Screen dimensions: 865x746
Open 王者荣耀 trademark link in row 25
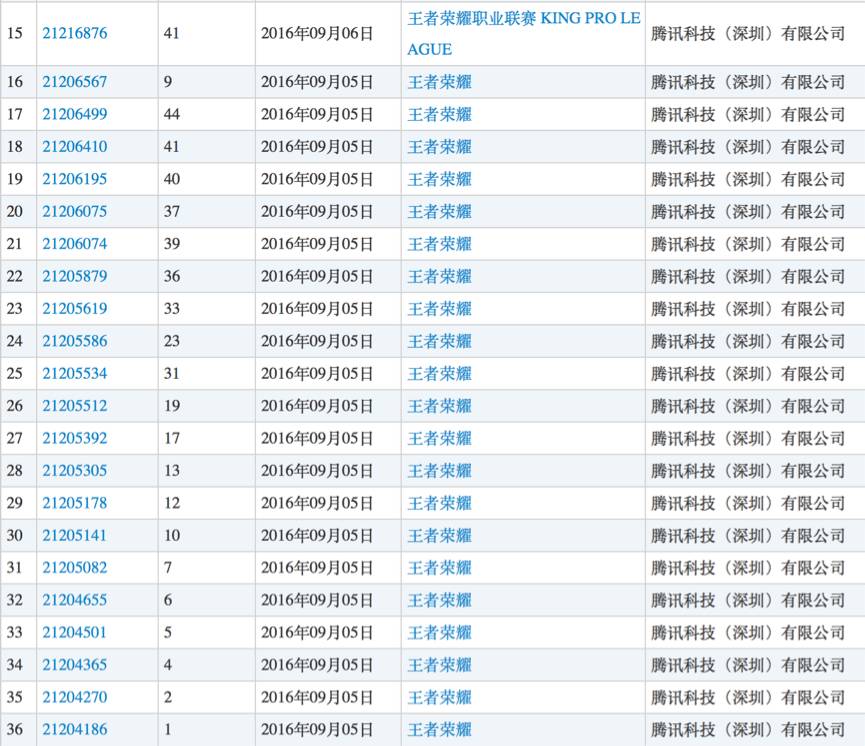pyautogui.click(x=440, y=374)
